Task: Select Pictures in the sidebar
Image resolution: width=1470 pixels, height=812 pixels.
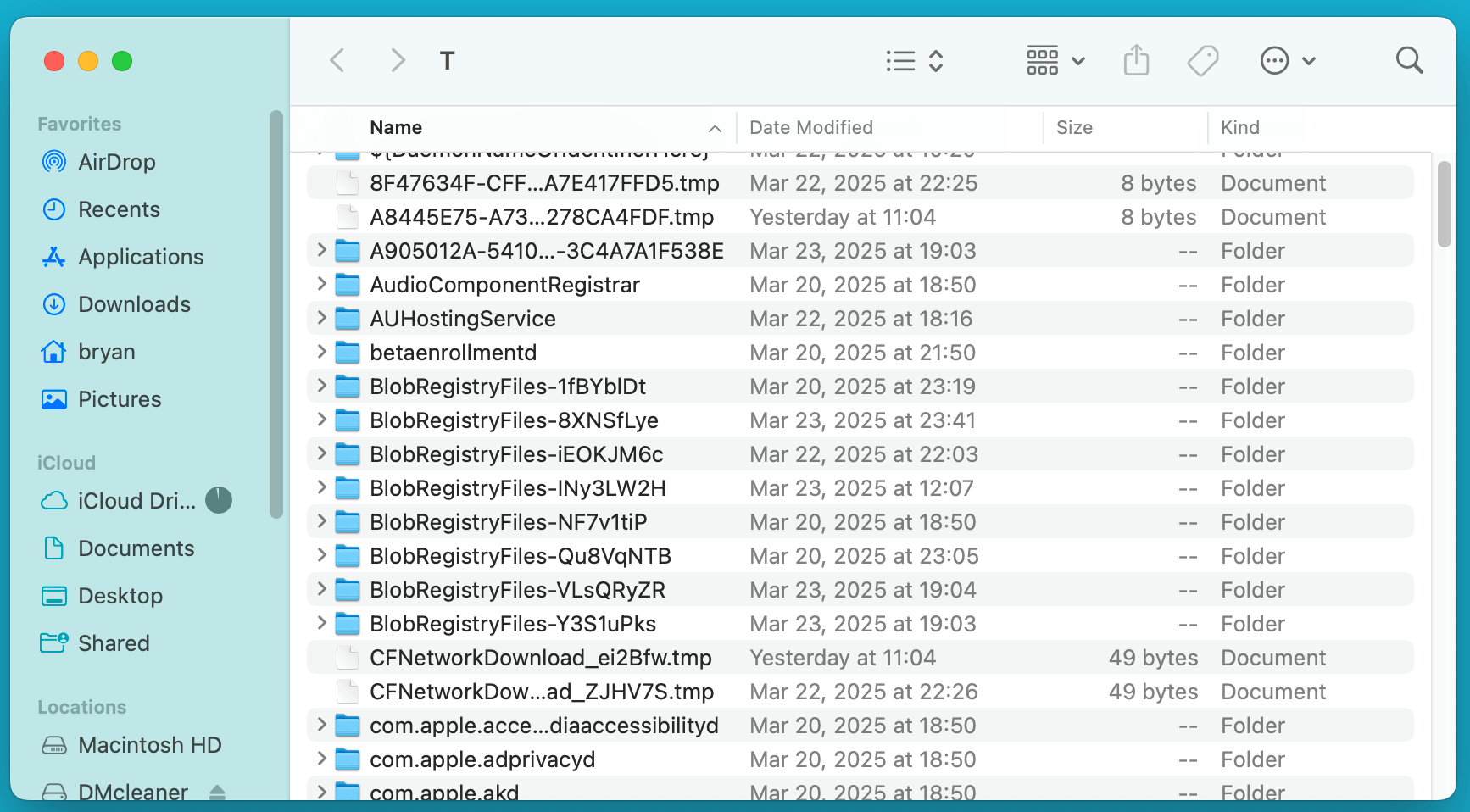Action: pos(120,399)
